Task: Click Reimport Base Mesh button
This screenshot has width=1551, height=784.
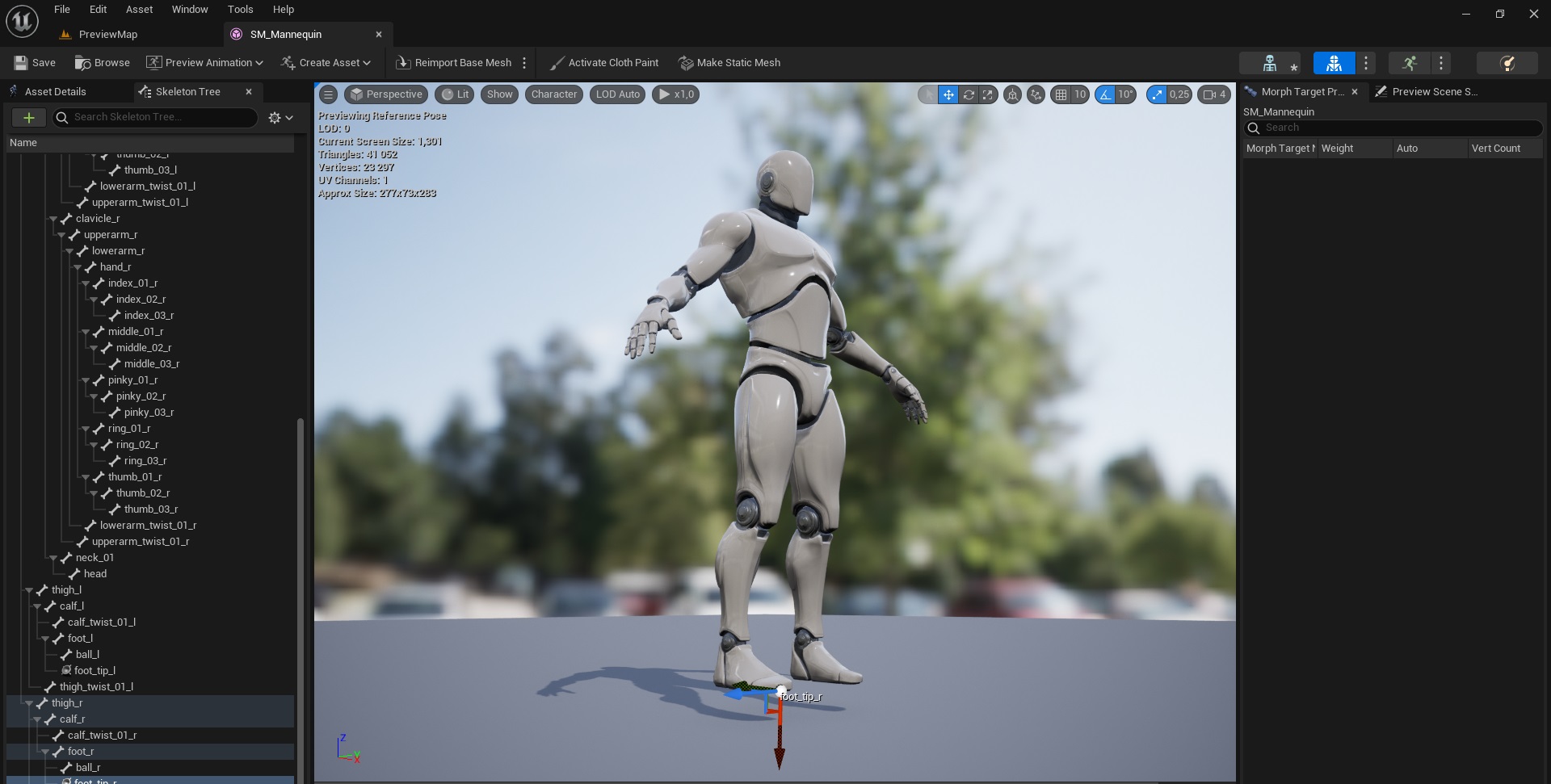Action: [x=454, y=62]
